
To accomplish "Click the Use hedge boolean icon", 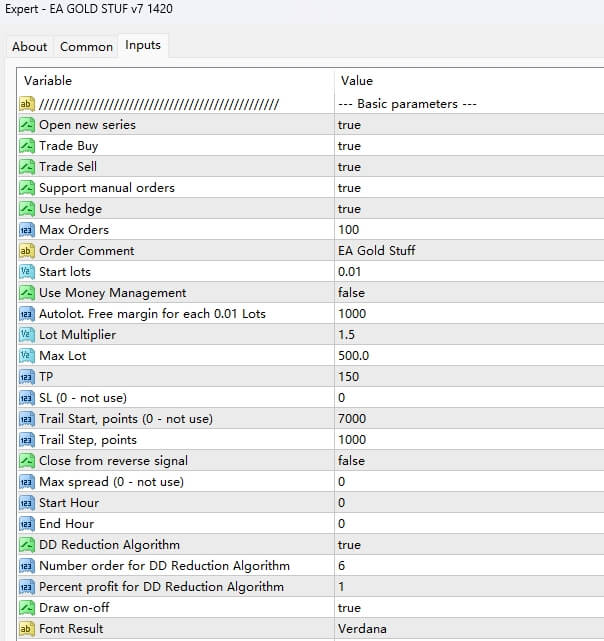I will pos(27,209).
